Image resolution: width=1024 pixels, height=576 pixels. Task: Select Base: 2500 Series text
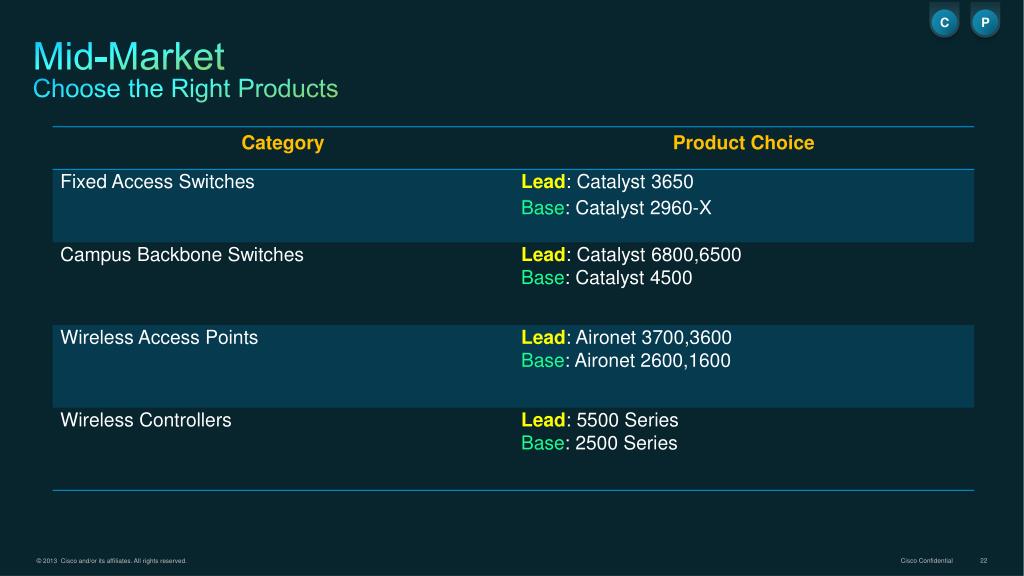(x=599, y=443)
